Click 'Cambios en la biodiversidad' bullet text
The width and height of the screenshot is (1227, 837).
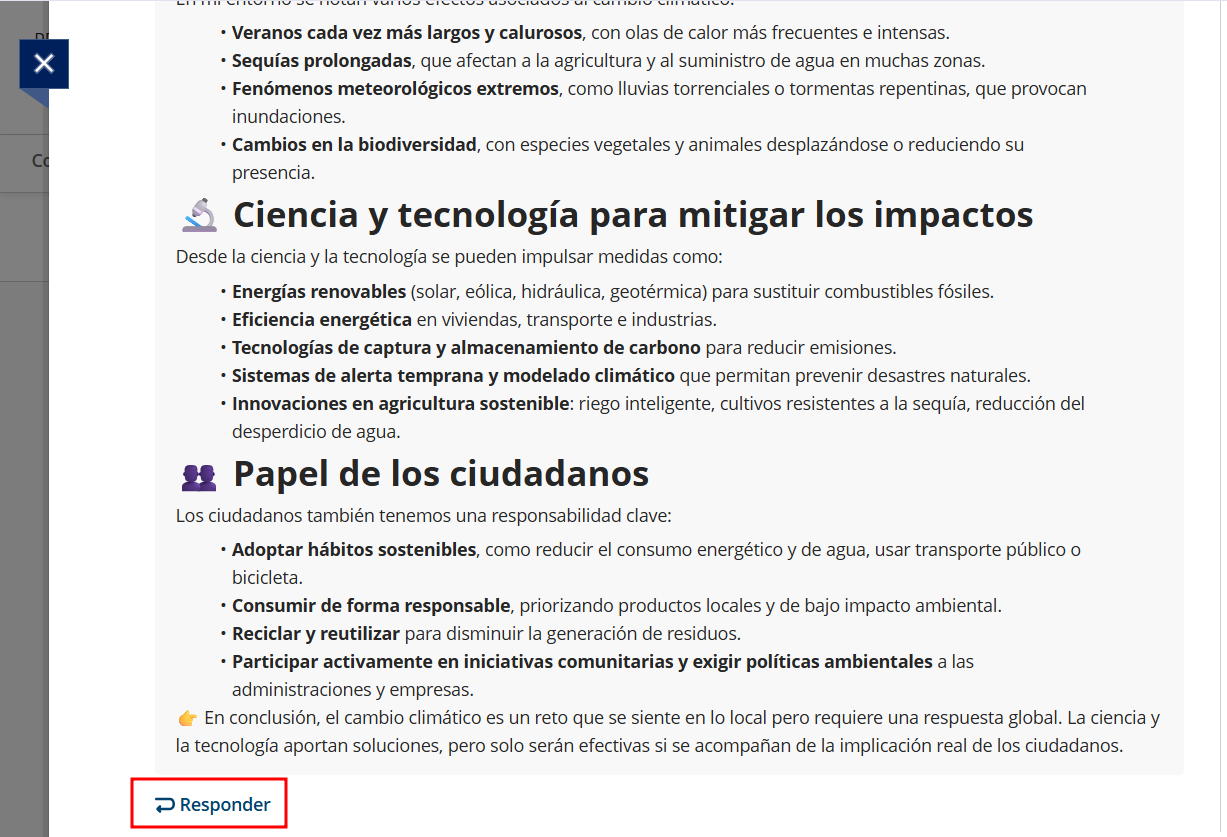[354, 145]
